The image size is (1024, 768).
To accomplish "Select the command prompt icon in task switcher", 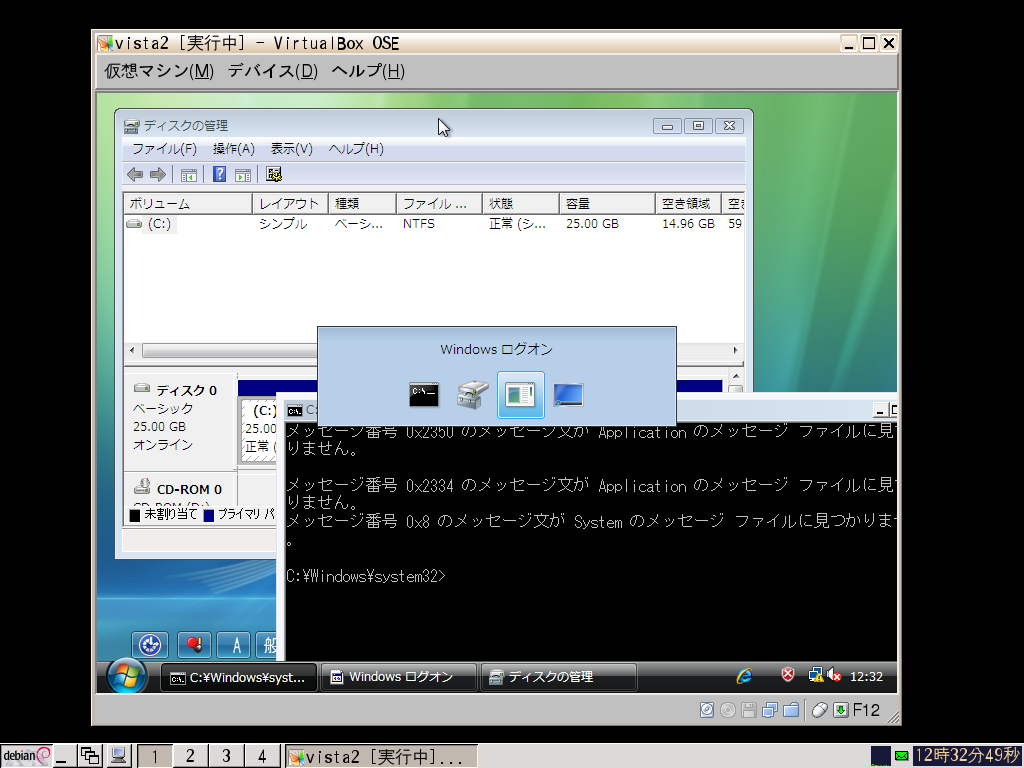I will click(424, 394).
